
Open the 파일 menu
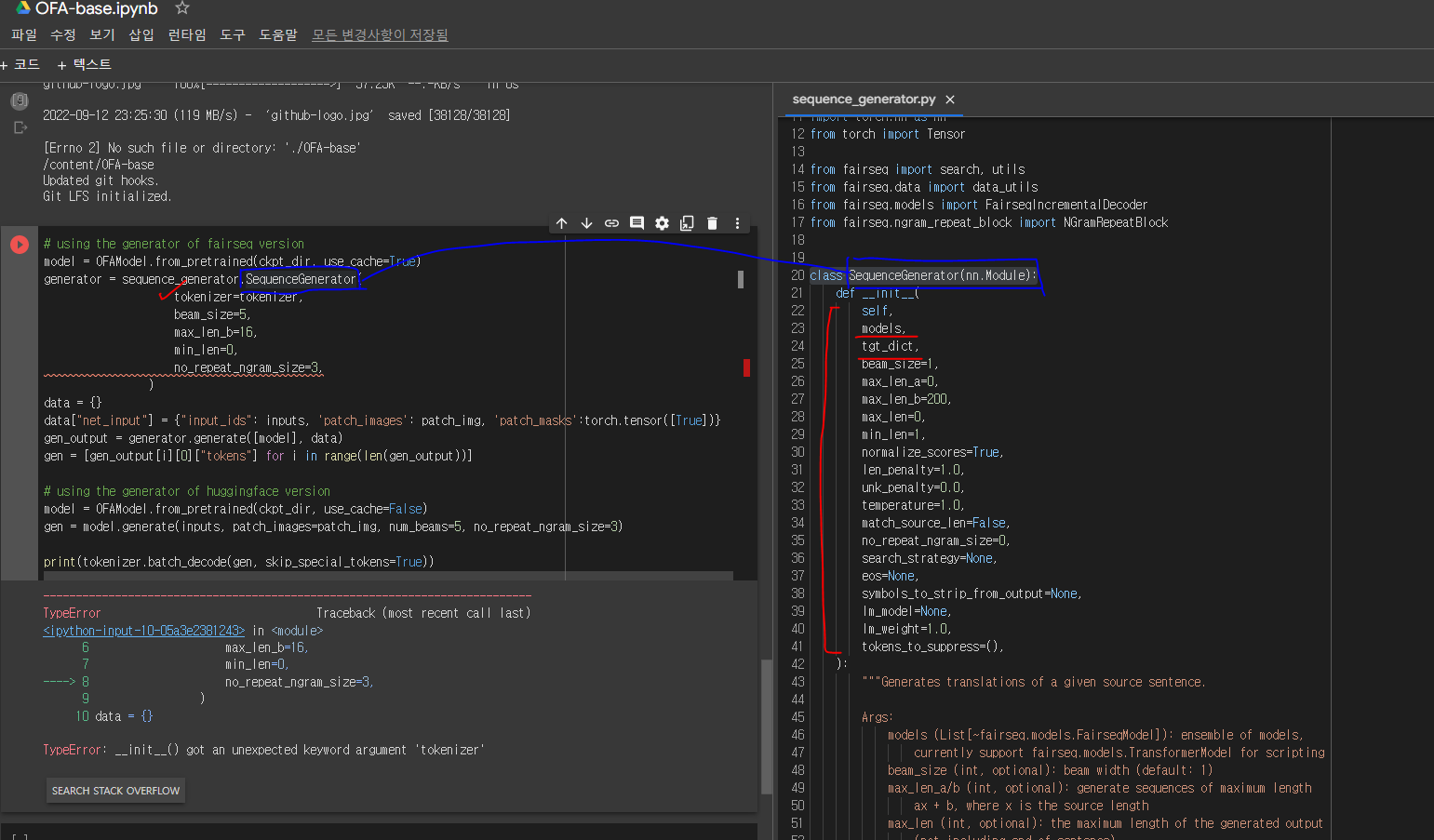(23, 34)
